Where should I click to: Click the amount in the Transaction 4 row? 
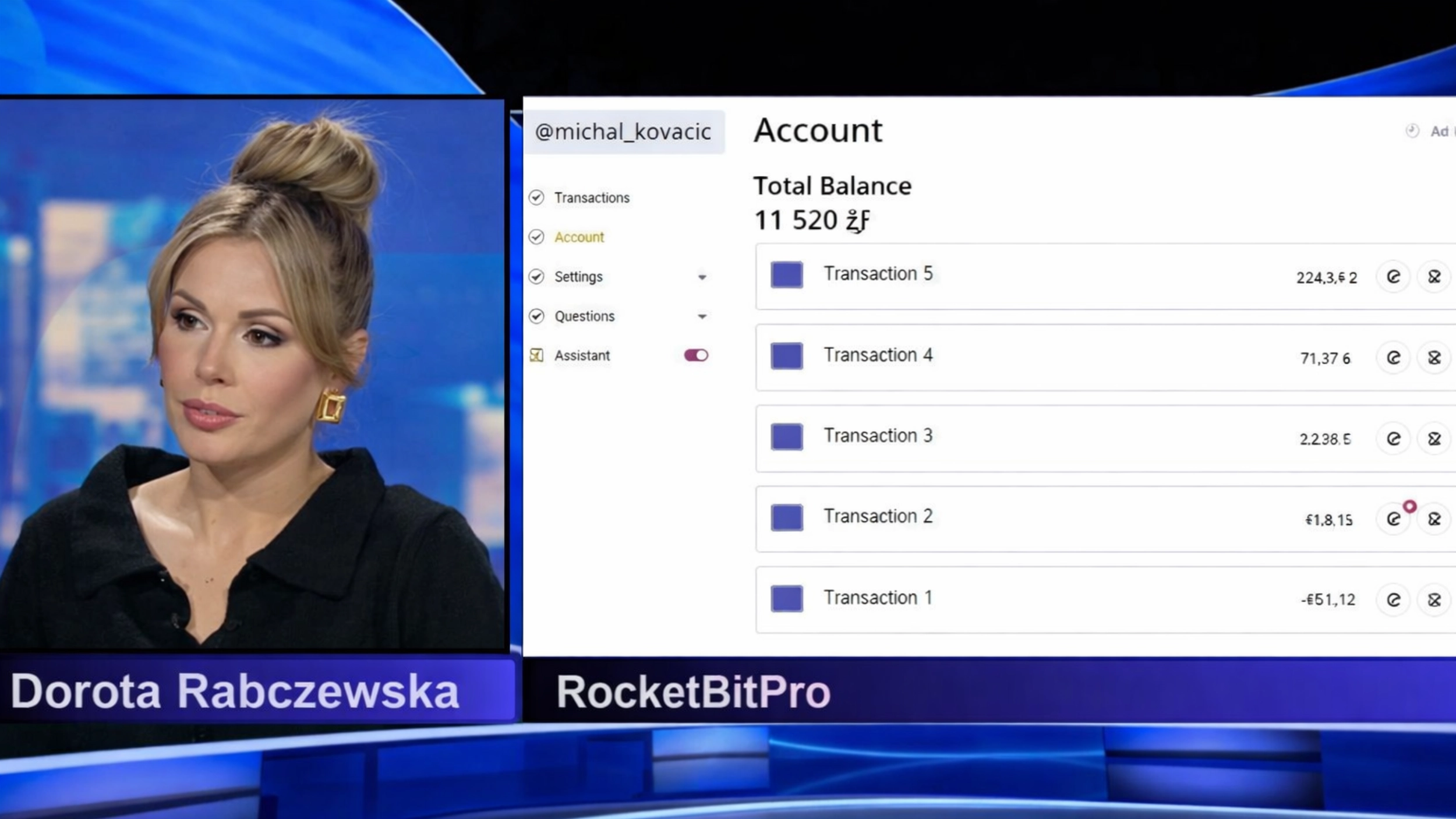pyautogui.click(x=1326, y=358)
